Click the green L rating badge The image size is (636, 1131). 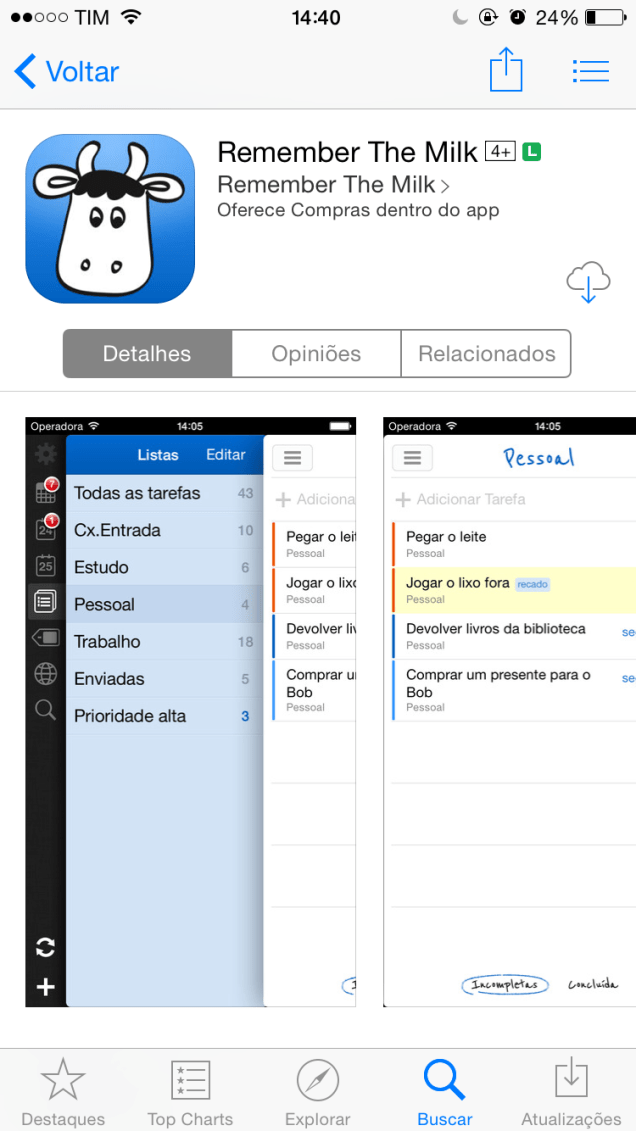coord(532,152)
